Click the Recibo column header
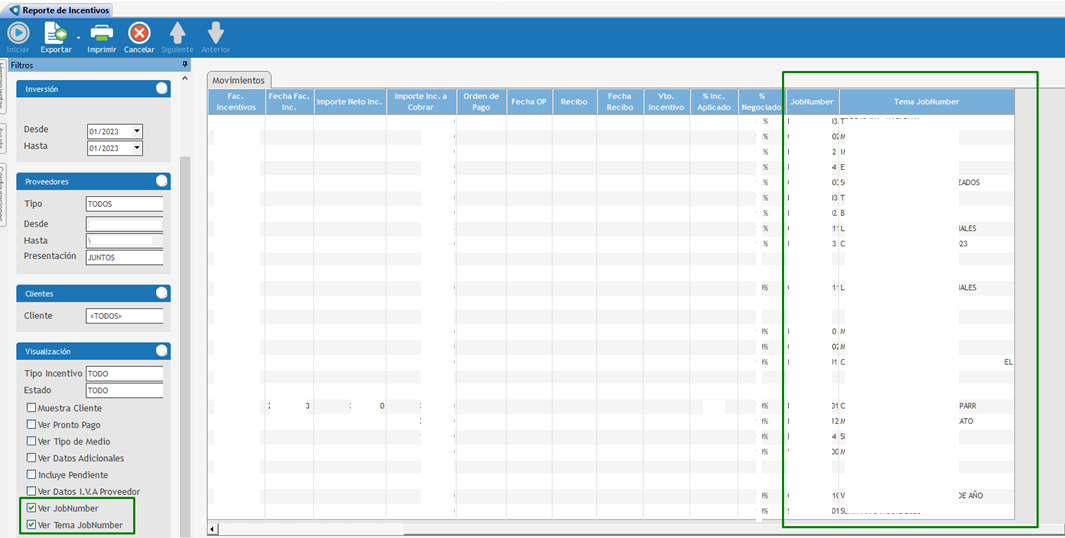 click(x=574, y=102)
